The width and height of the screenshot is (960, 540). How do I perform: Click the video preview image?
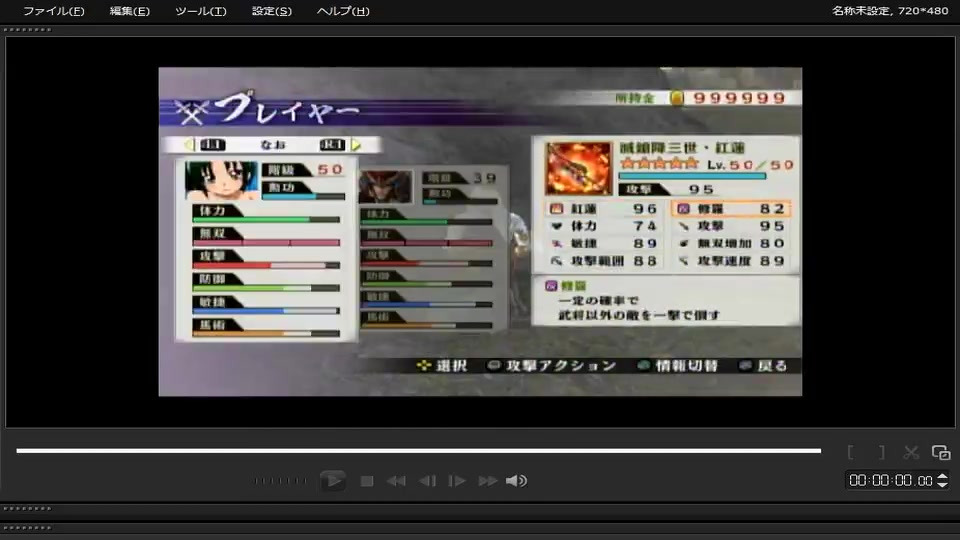(480, 231)
